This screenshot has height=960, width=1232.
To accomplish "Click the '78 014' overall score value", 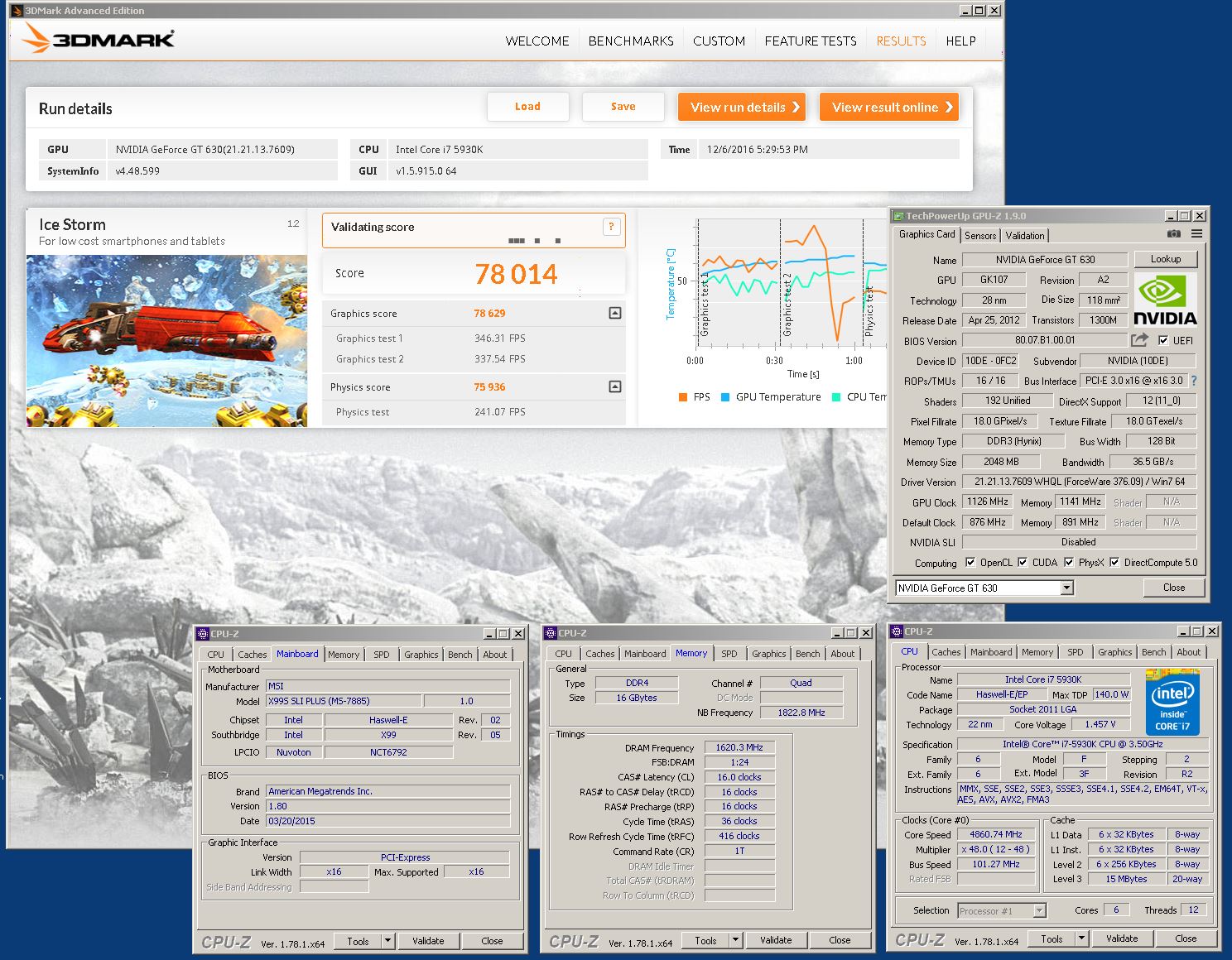I will tap(516, 274).
